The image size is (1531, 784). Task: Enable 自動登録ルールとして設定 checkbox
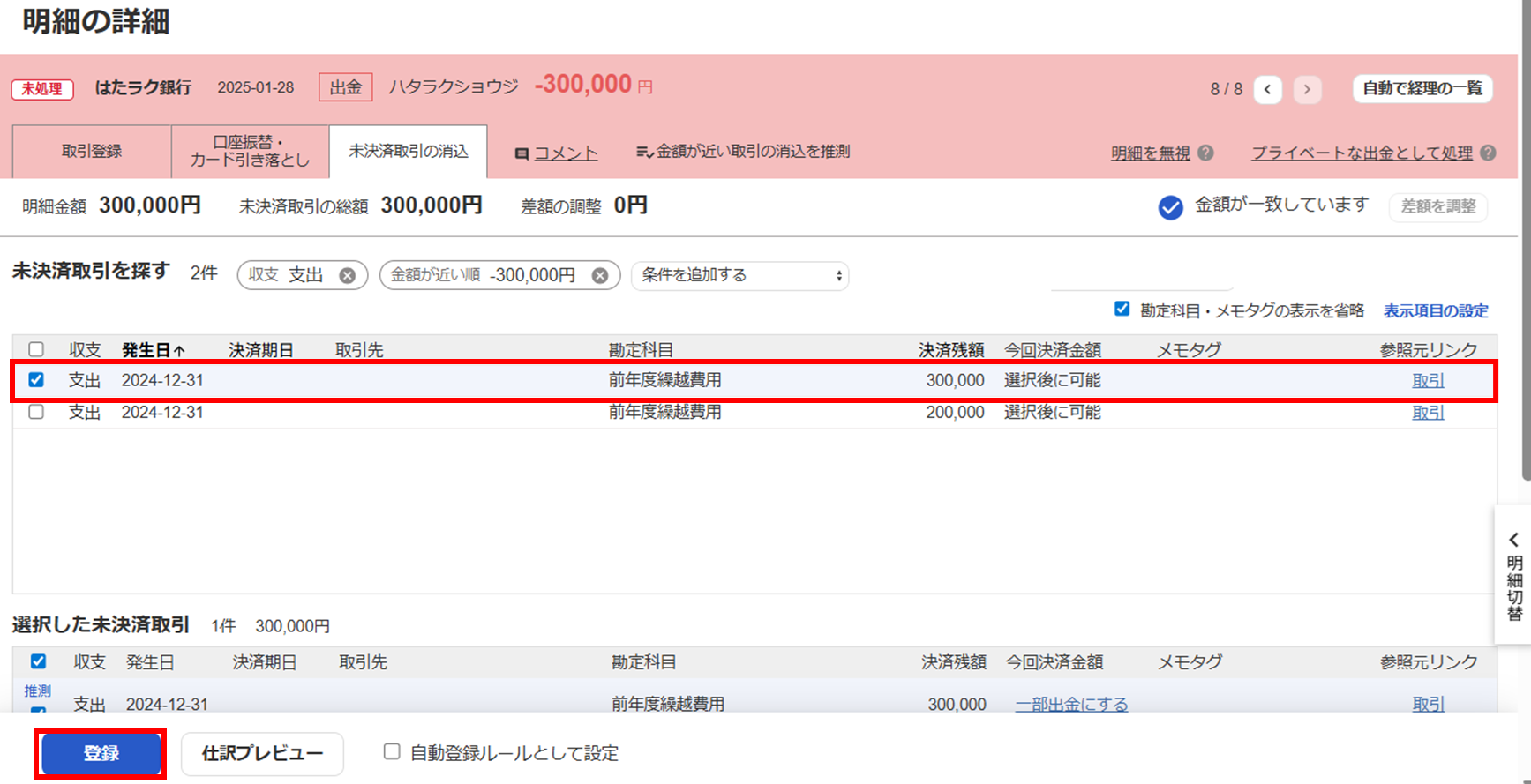point(392,751)
